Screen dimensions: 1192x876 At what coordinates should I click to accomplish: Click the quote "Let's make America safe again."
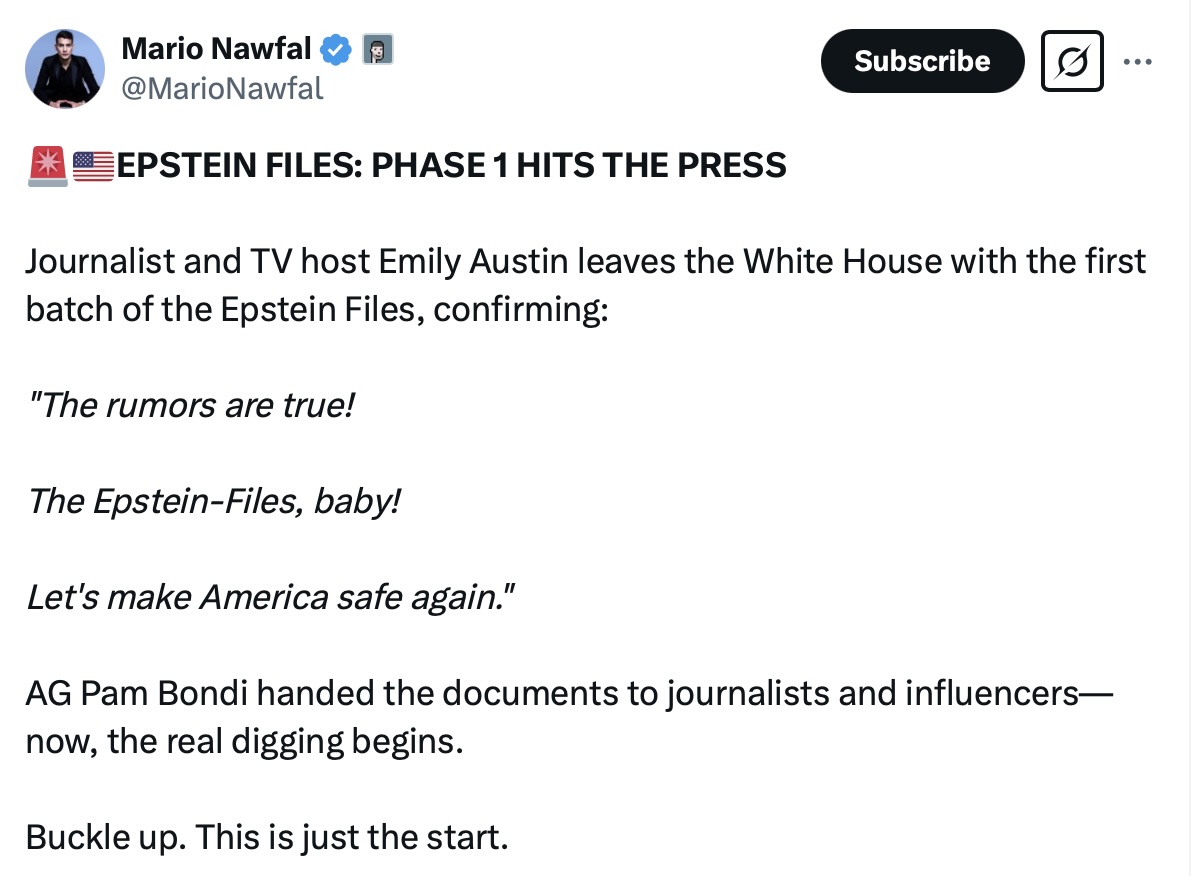click(x=270, y=597)
